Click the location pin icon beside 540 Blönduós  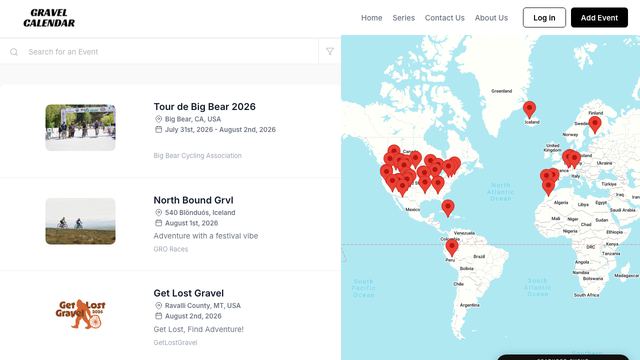(158, 212)
